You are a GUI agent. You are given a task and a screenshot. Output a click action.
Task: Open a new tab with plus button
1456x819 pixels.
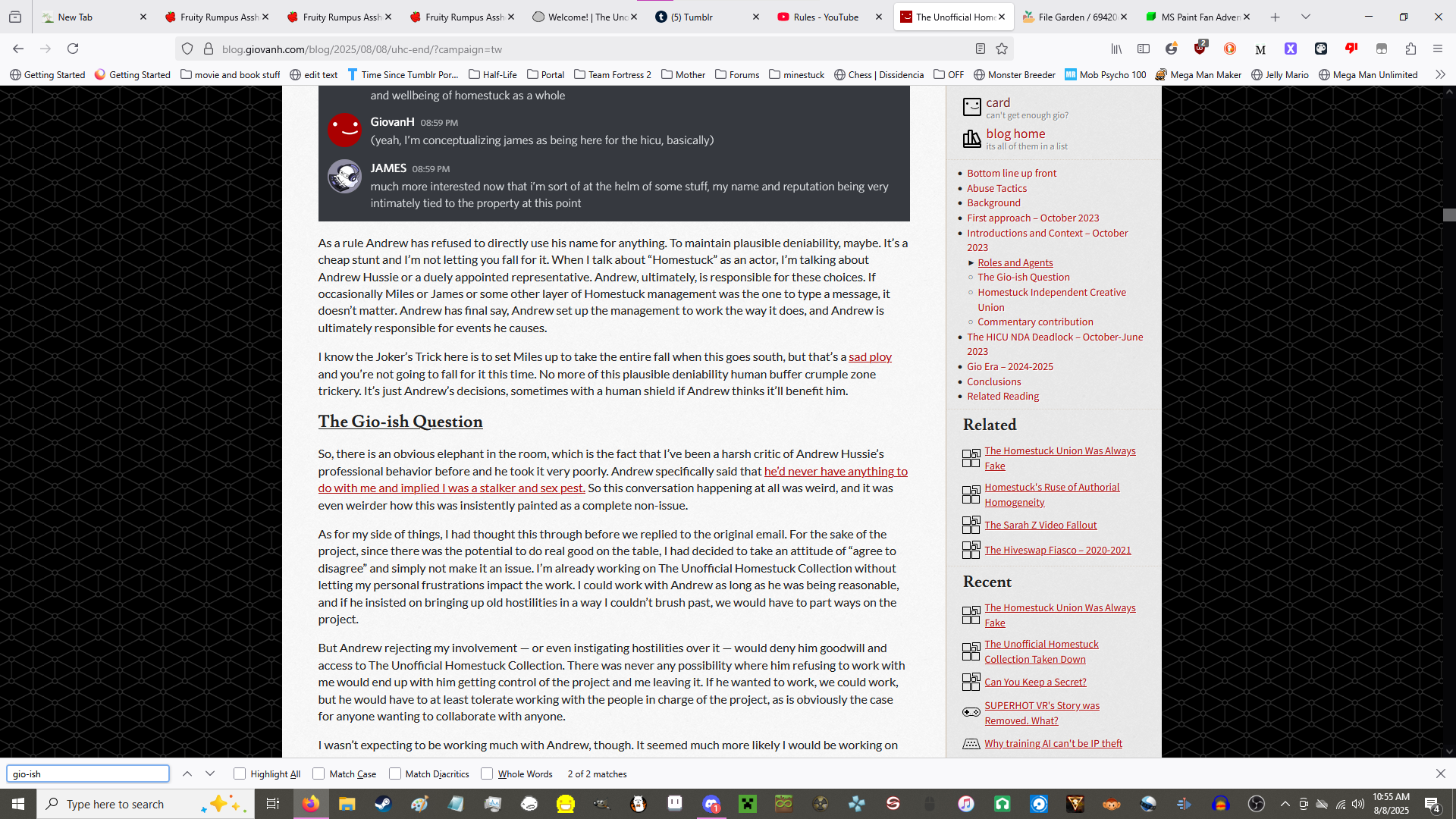[1275, 17]
